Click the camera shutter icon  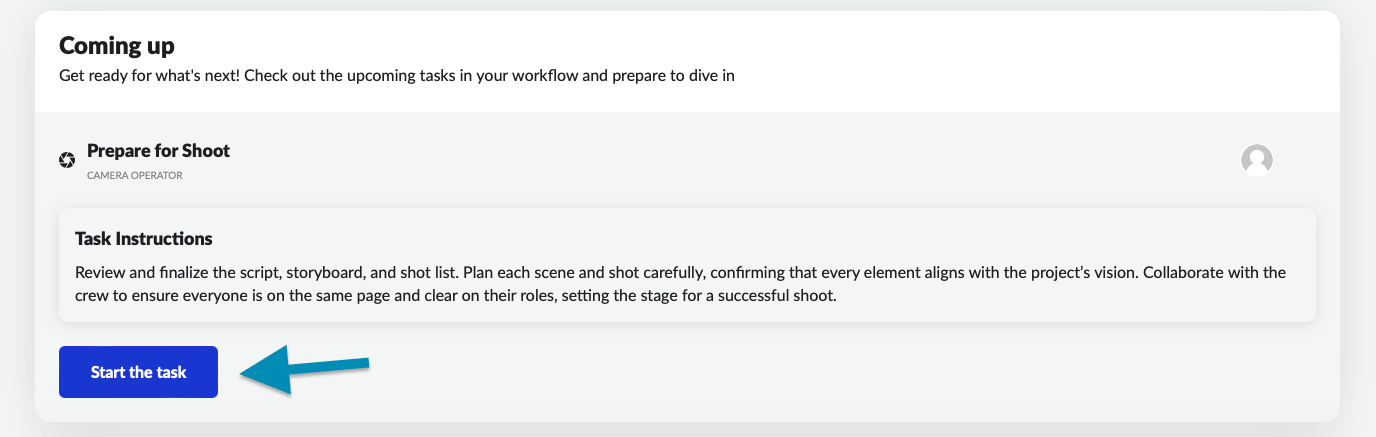tap(67, 160)
